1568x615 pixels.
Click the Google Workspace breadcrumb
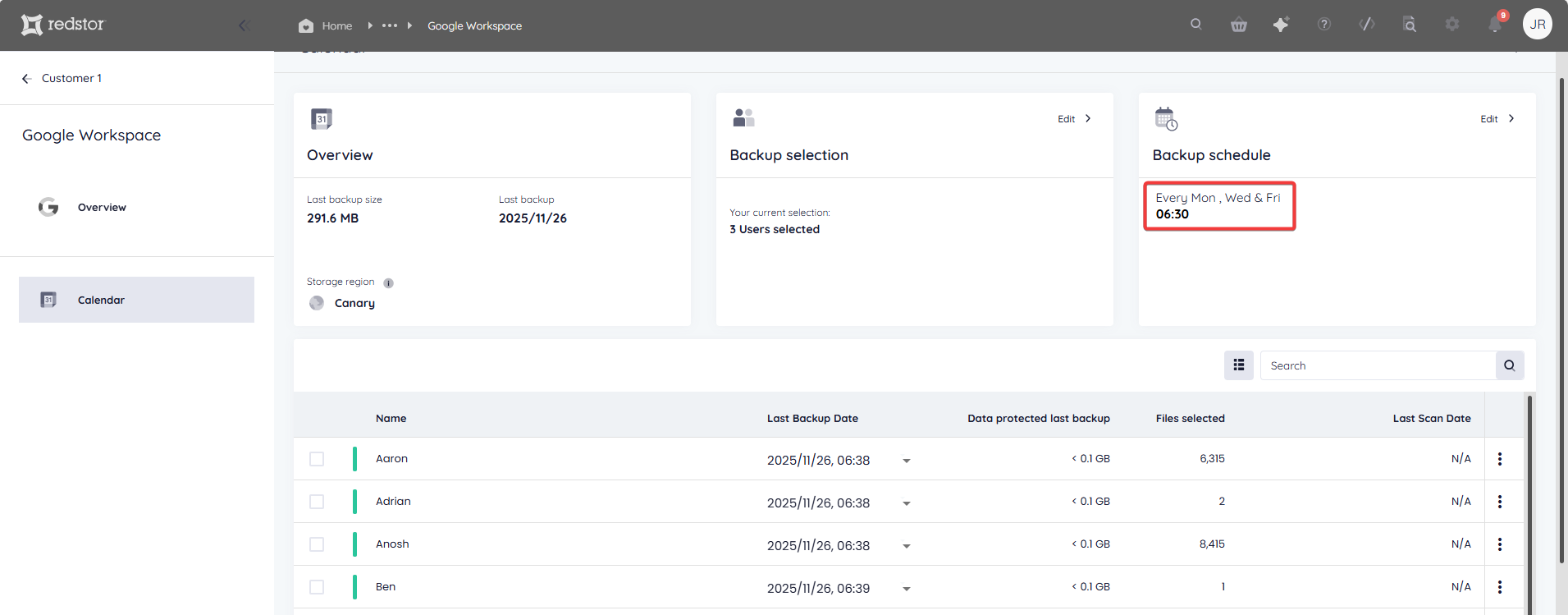pyautogui.click(x=474, y=26)
